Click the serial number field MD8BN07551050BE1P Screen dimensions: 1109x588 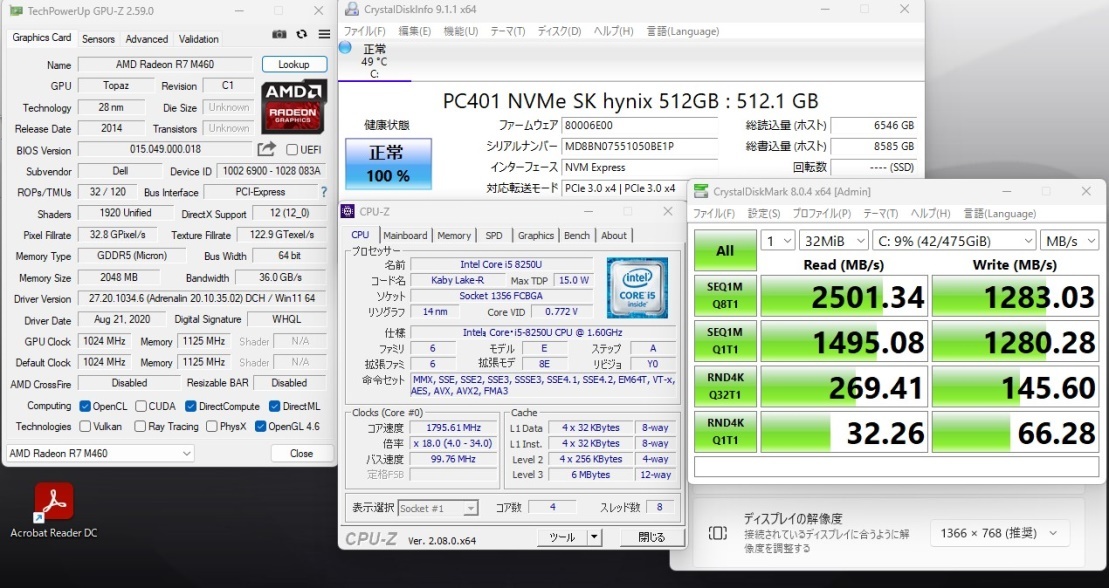pos(640,146)
